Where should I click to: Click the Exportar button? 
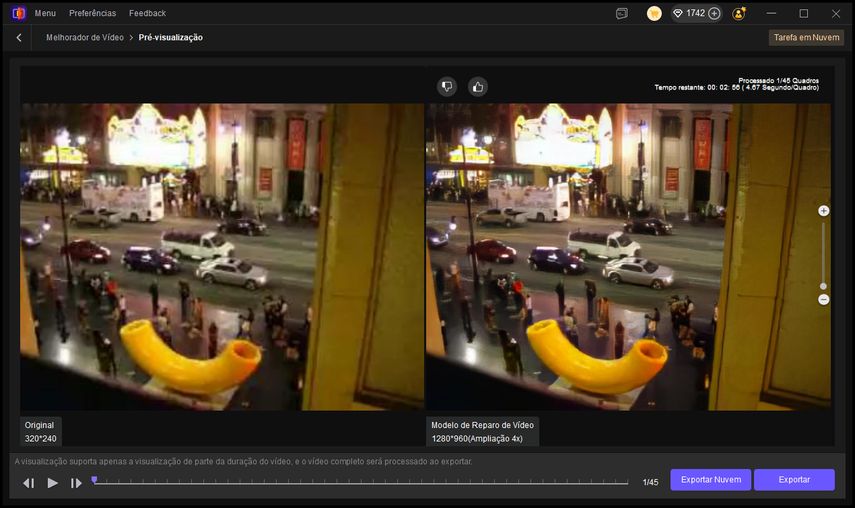pyautogui.click(x=794, y=480)
